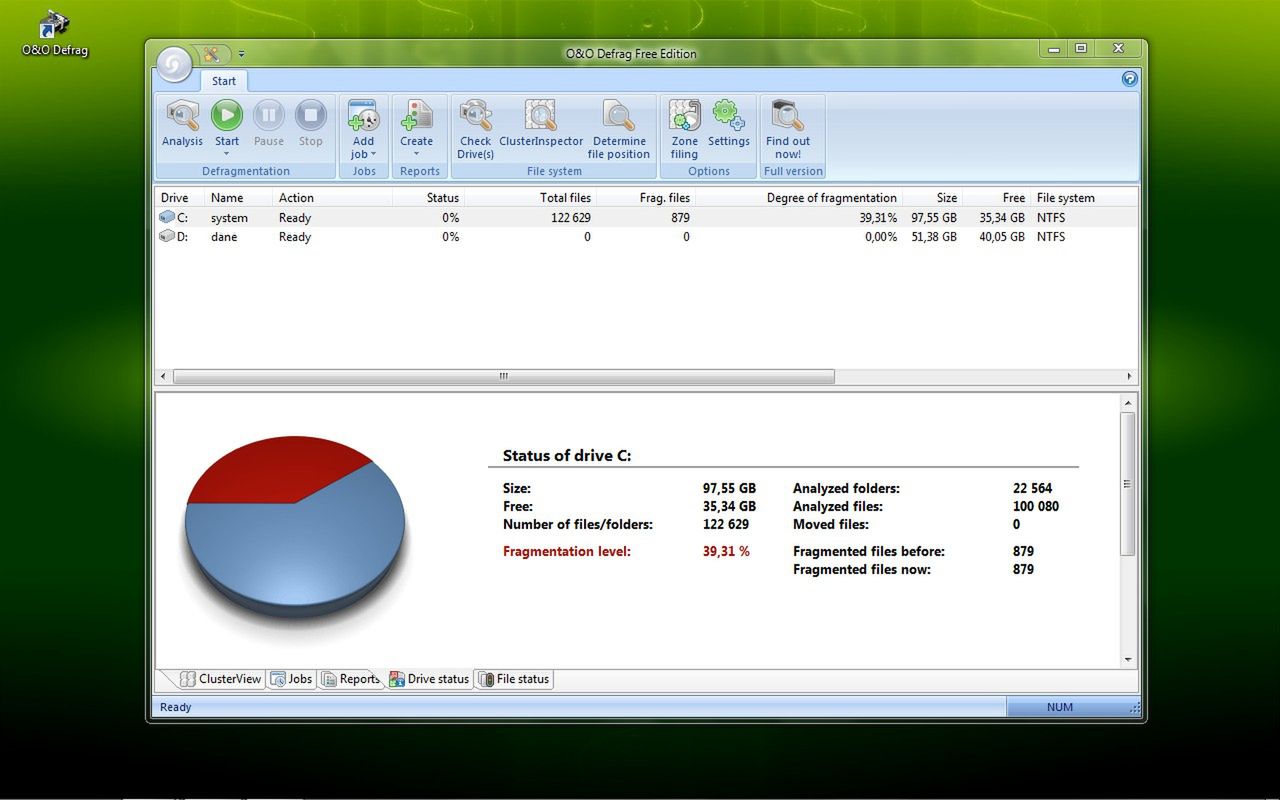Click the Stop defragmentation icon

point(311,116)
